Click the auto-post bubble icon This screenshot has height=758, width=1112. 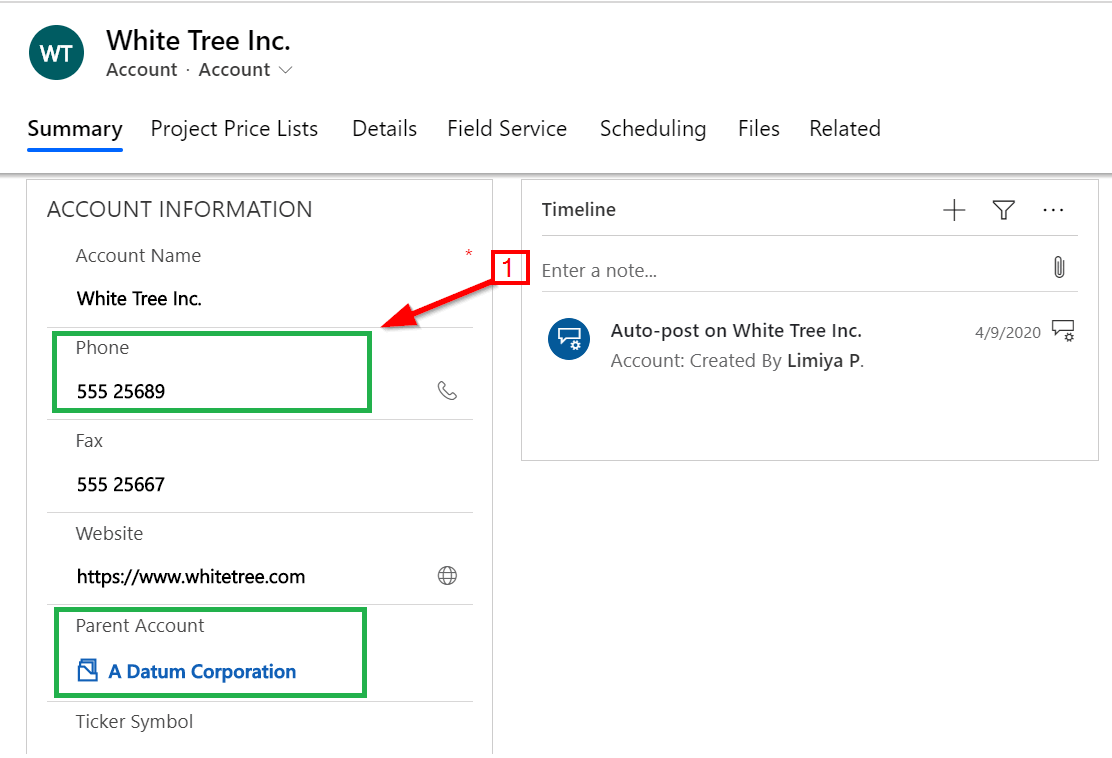click(569, 338)
